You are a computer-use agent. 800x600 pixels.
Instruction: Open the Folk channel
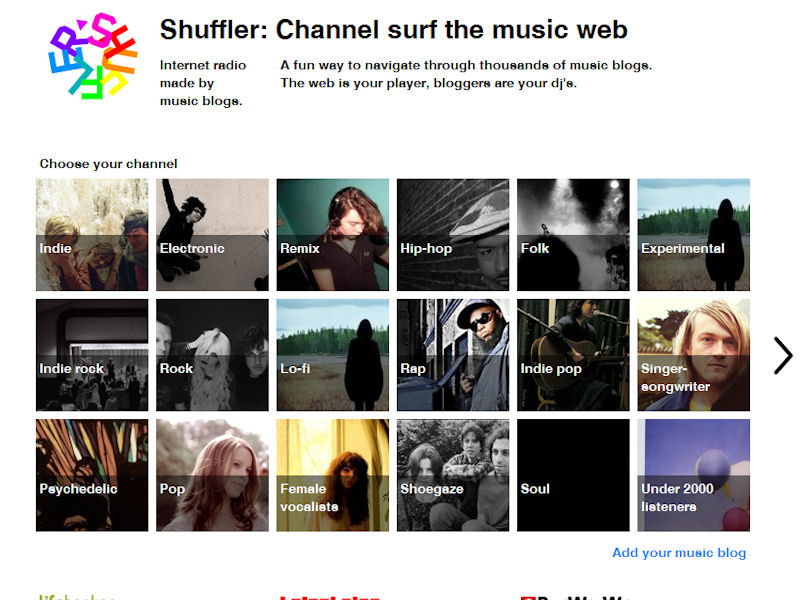pyautogui.click(x=573, y=235)
